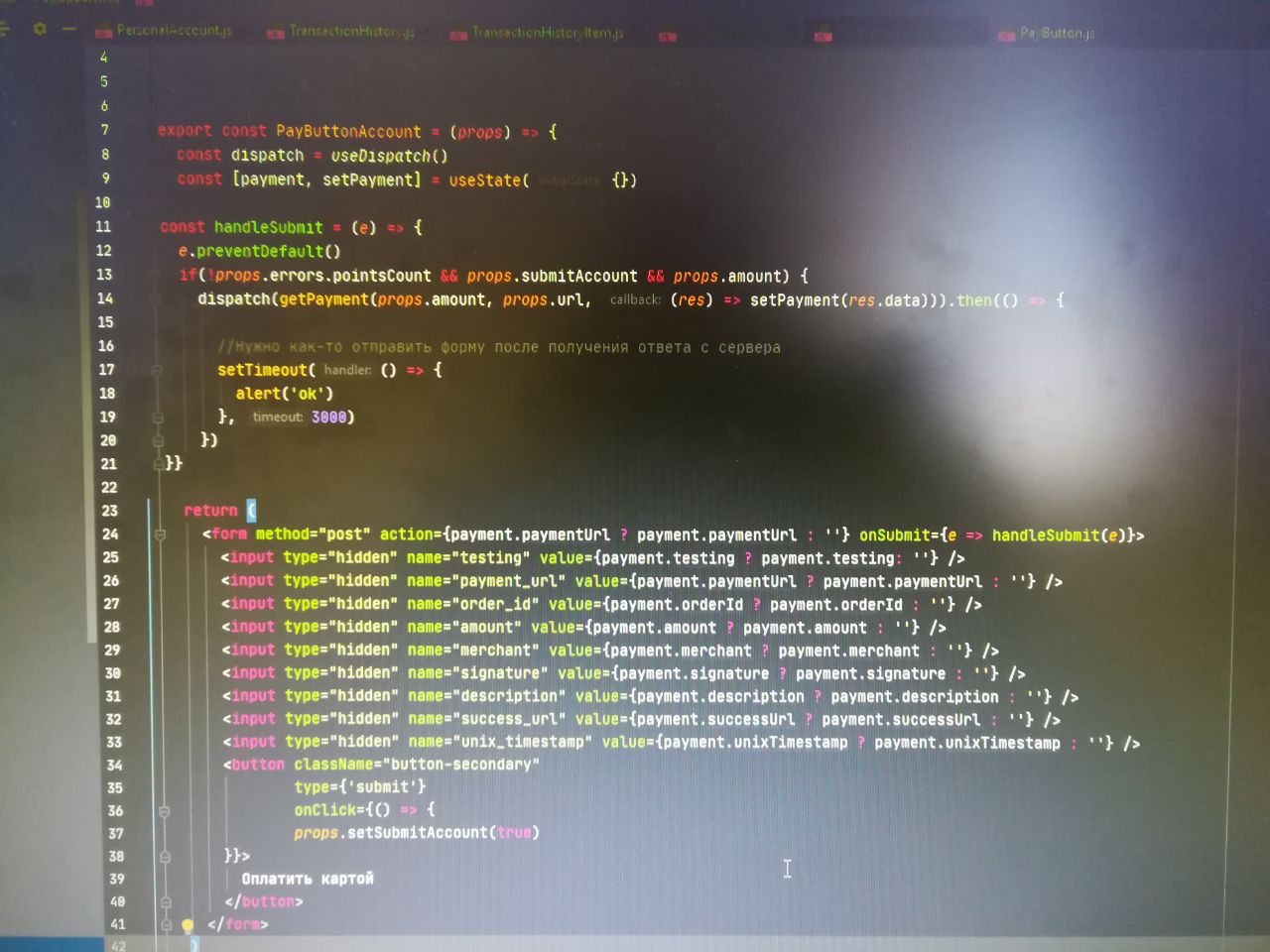Click the 'timeout:' inlay hint on line 19

[x=277, y=416]
